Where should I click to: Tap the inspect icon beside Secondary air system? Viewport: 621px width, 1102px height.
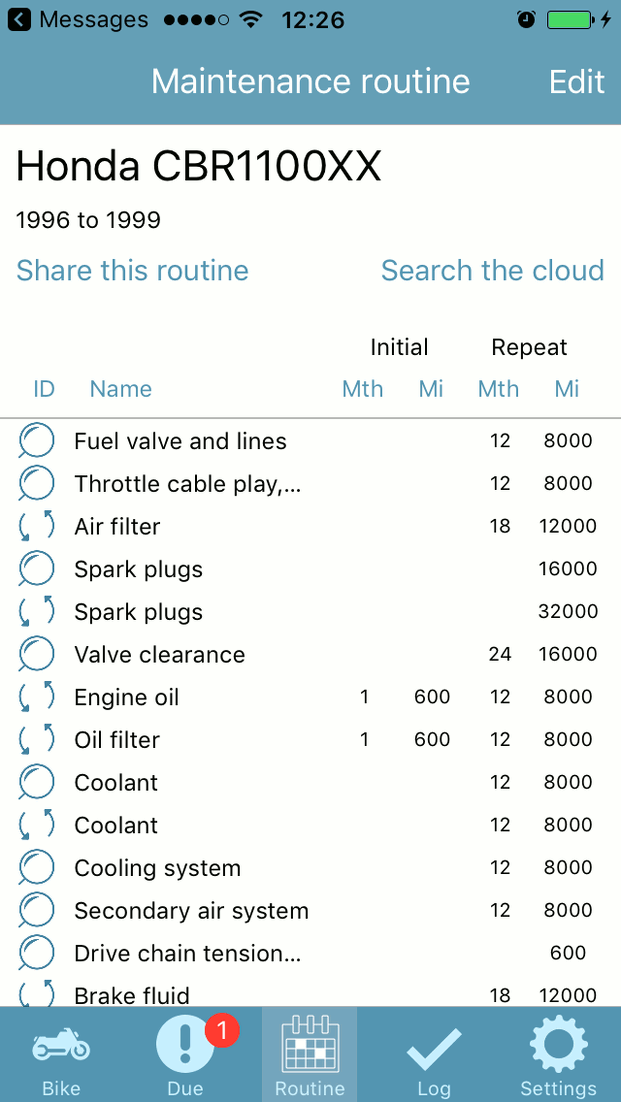point(37,911)
